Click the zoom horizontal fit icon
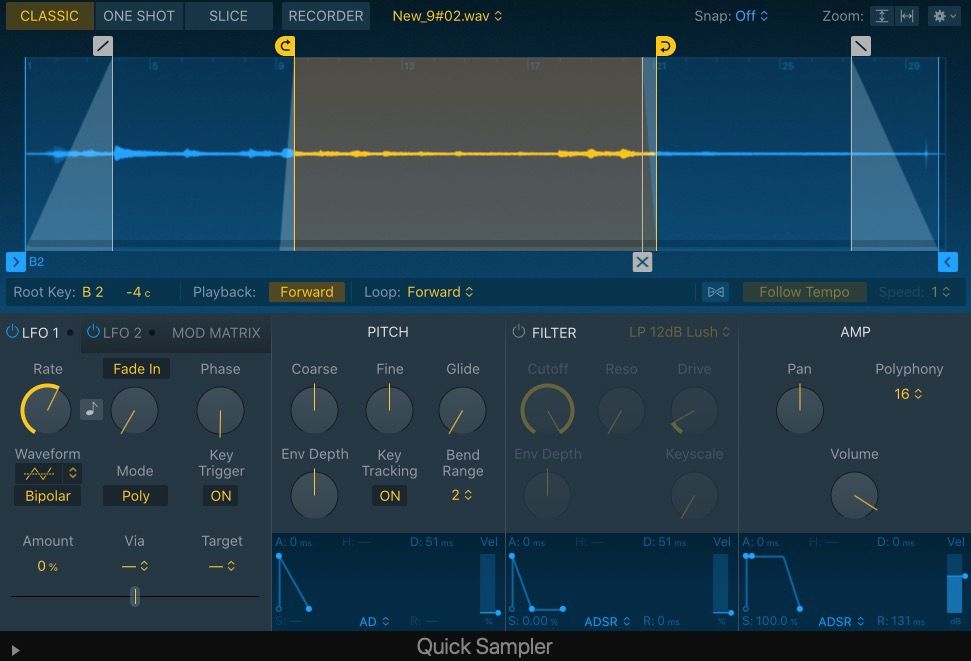Screen dimensions: 971x661 907,16
